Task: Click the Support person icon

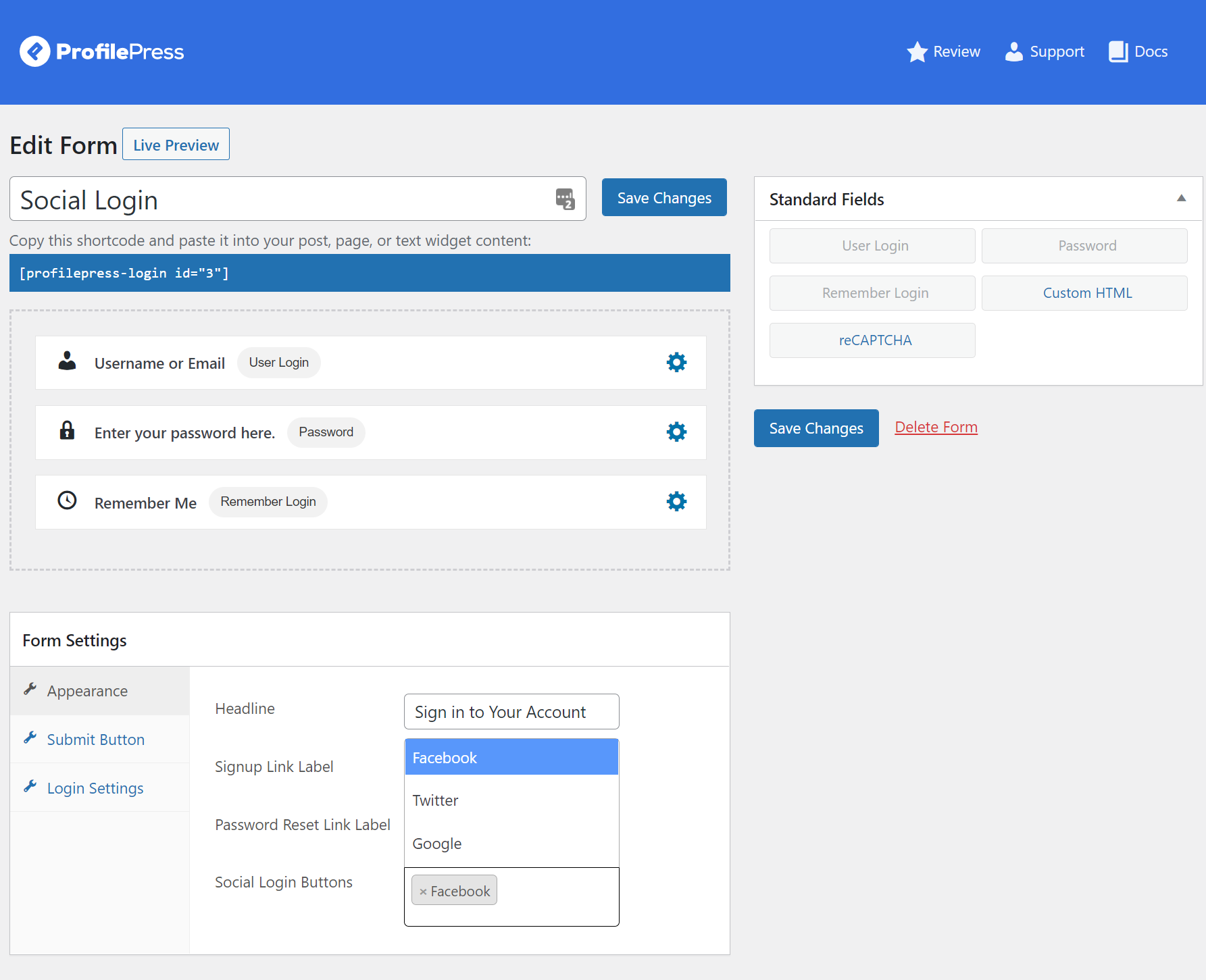Action: [x=1013, y=52]
